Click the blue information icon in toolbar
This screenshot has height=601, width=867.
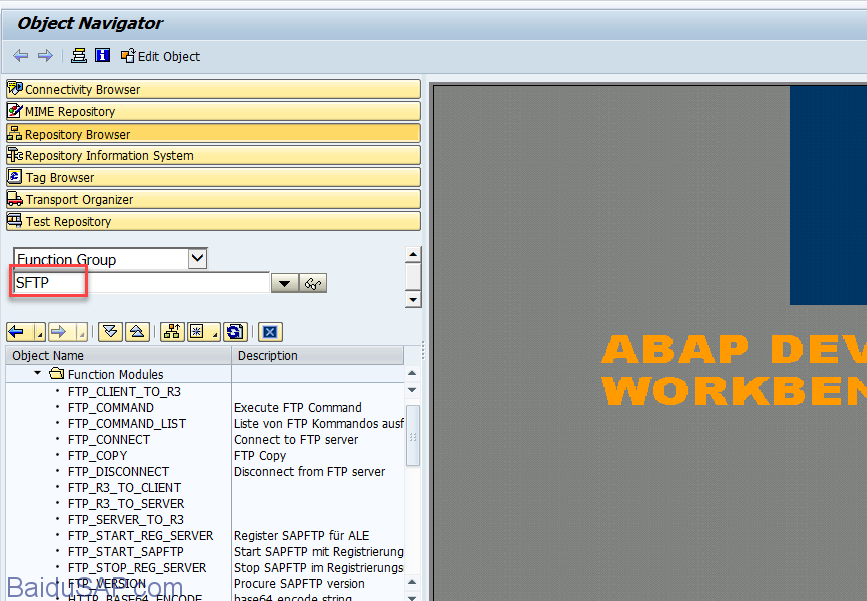point(102,56)
